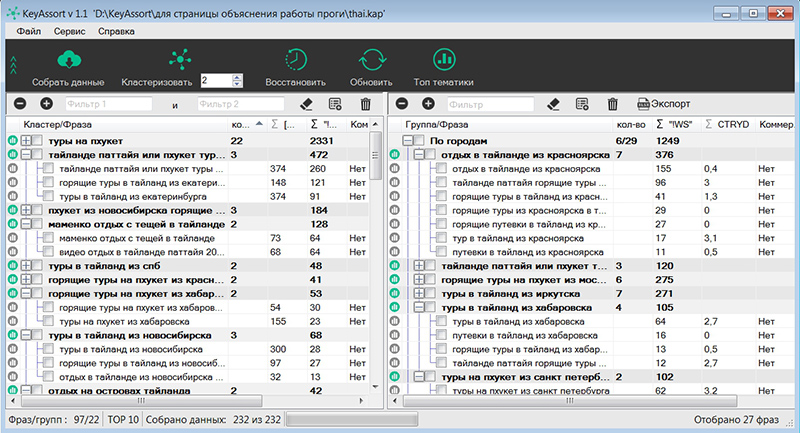800x433 pixels.
Task: Check the box for туры на пхукет cluster
Action: point(38,141)
